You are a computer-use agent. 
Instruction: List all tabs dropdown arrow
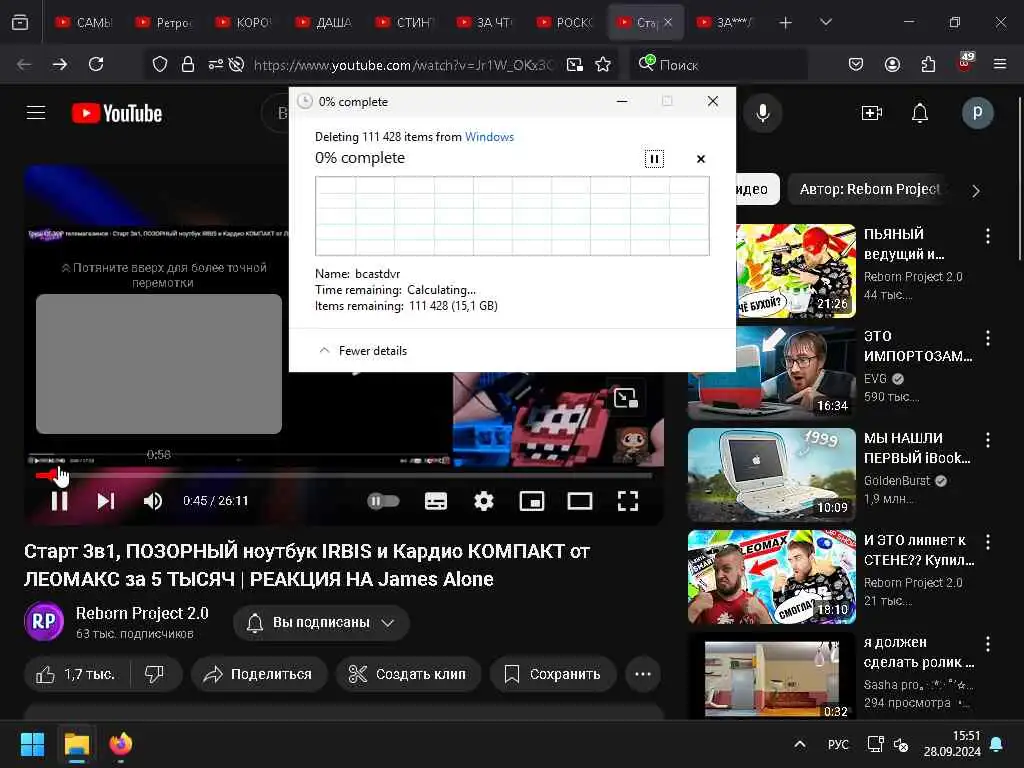(x=825, y=22)
